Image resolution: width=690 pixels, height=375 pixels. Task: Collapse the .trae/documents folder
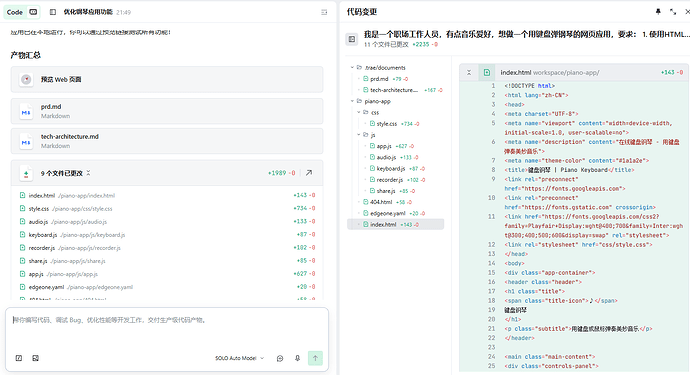click(x=352, y=68)
